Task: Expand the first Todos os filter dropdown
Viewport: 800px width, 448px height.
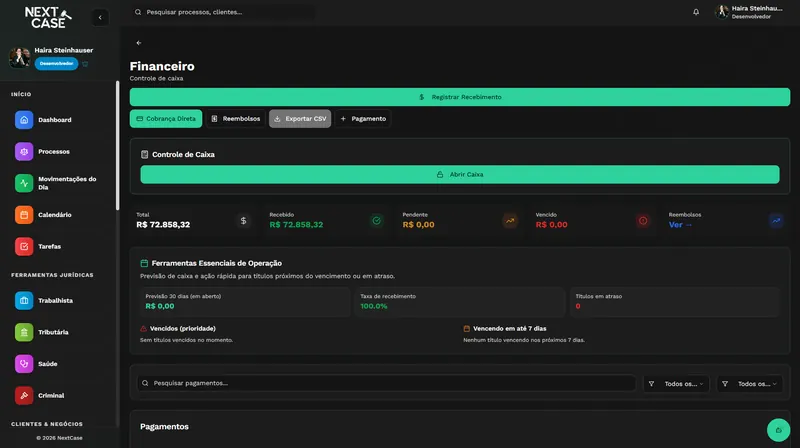Action: pos(677,384)
